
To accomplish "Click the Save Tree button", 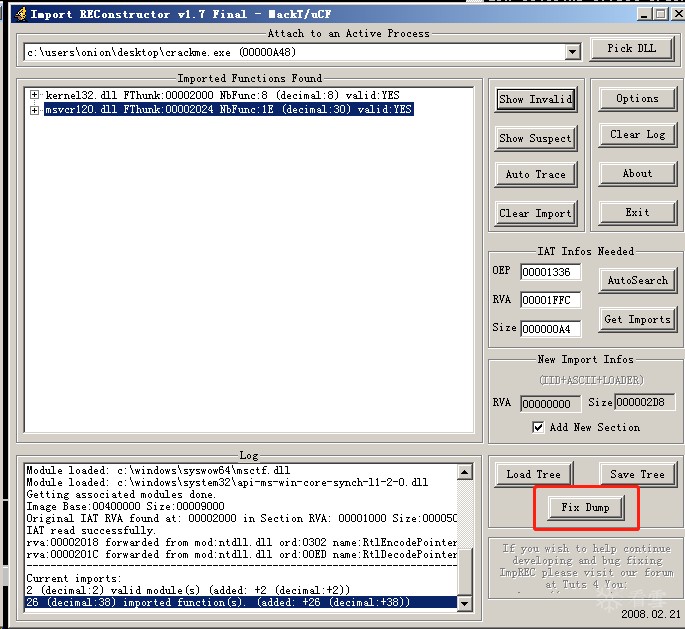I will coord(637,474).
